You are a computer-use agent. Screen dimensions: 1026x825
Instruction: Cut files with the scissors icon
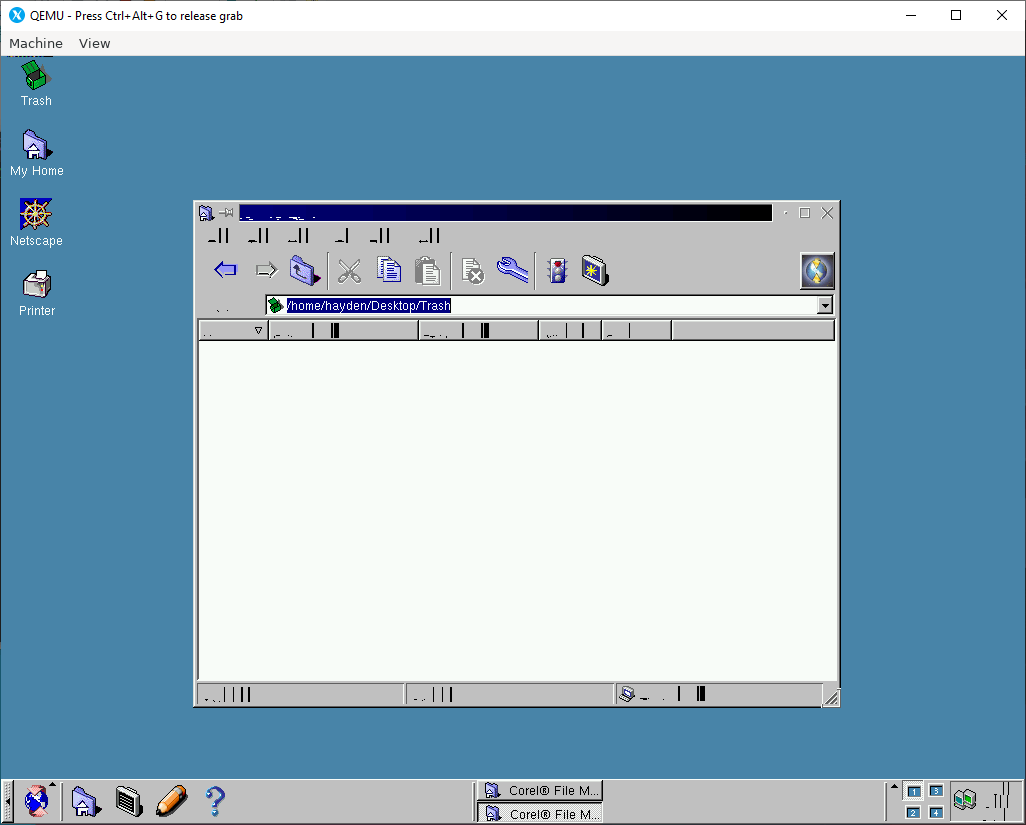click(349, 270)
